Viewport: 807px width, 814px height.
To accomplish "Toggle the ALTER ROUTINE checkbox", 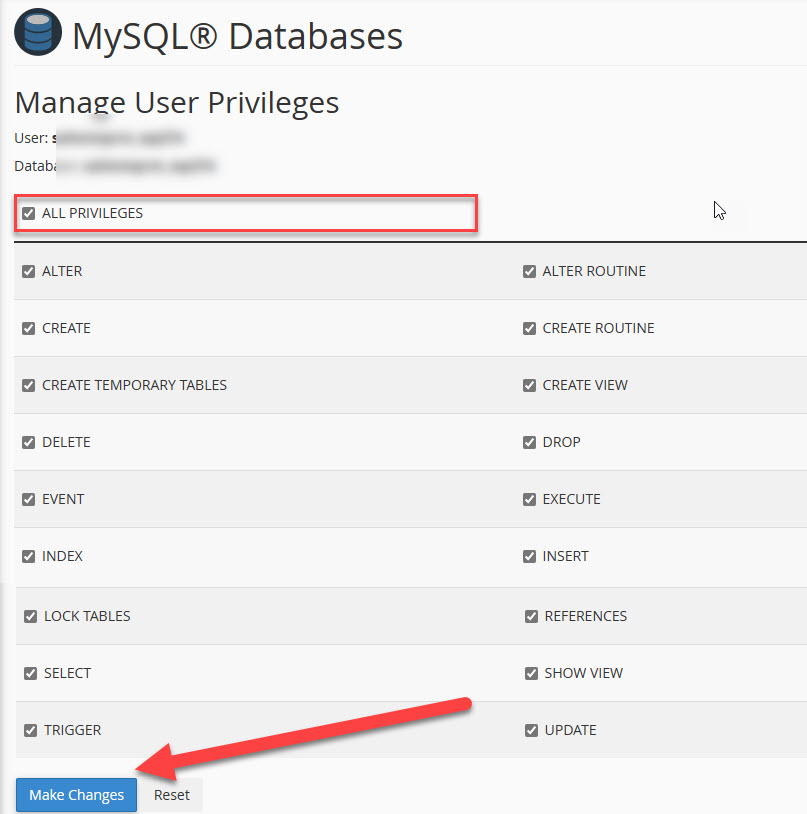I will coord(529,271).
